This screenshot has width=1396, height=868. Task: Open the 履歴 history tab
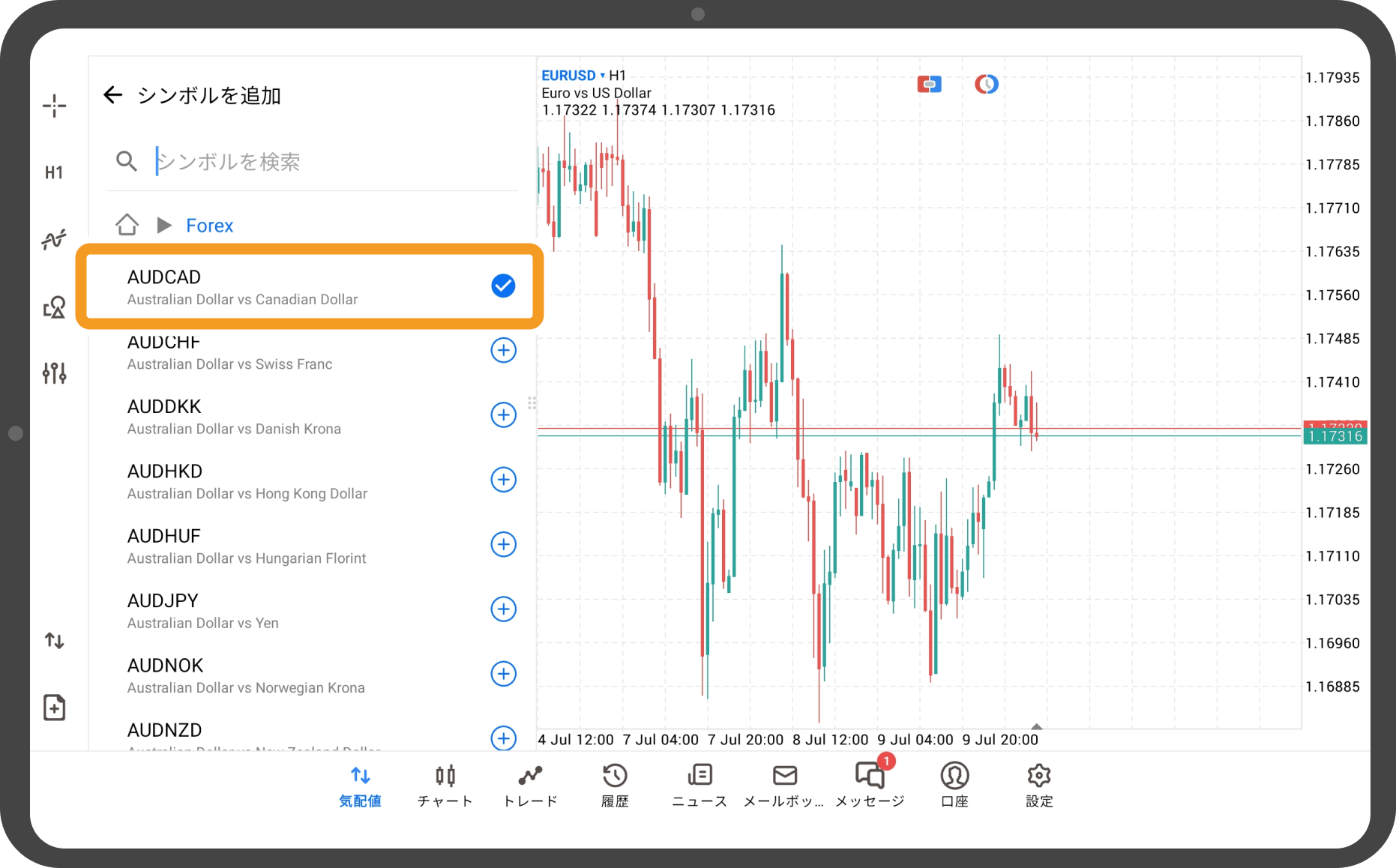click(615, 786)
